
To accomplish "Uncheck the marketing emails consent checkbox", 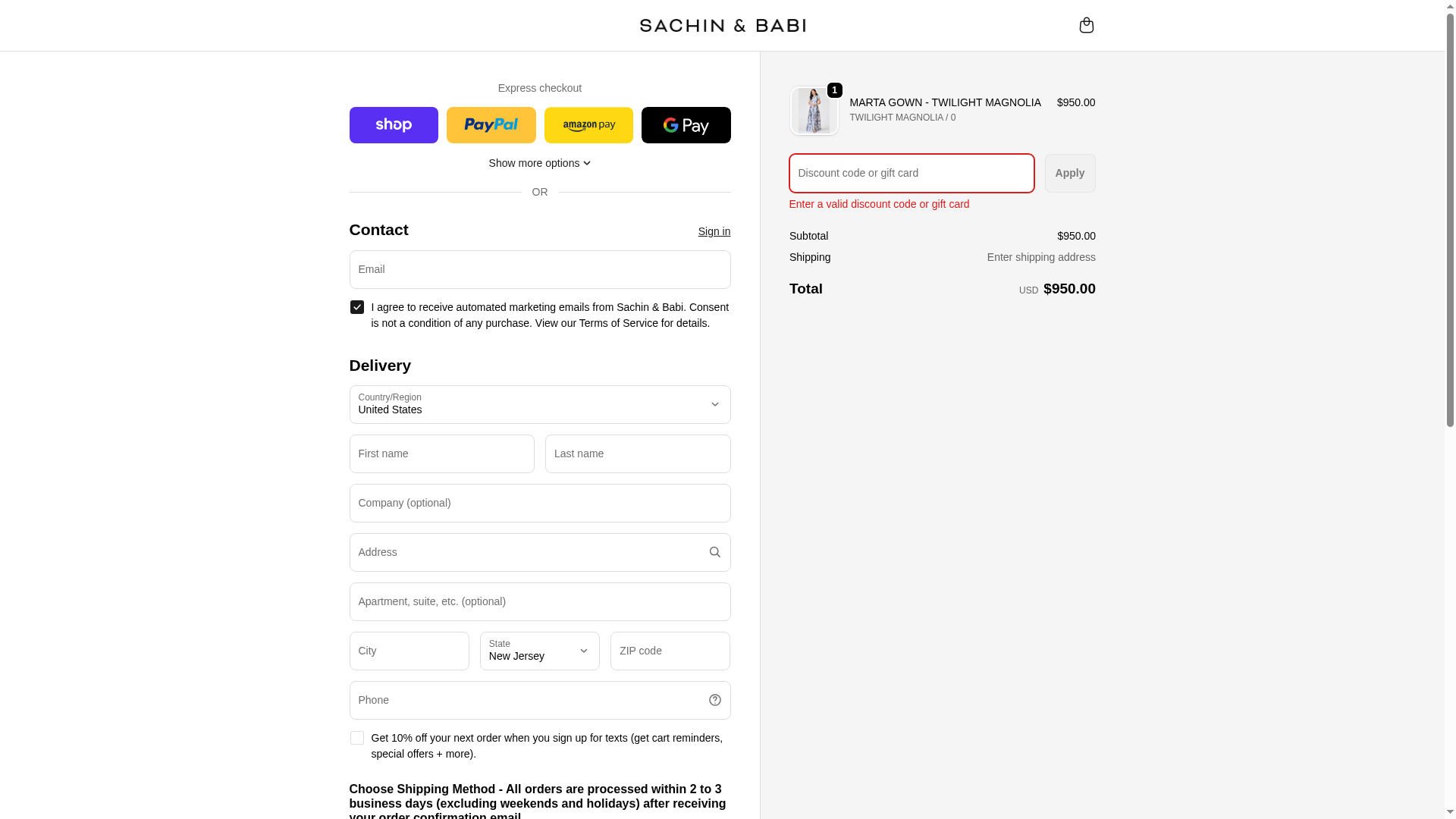I will [357, 307].
